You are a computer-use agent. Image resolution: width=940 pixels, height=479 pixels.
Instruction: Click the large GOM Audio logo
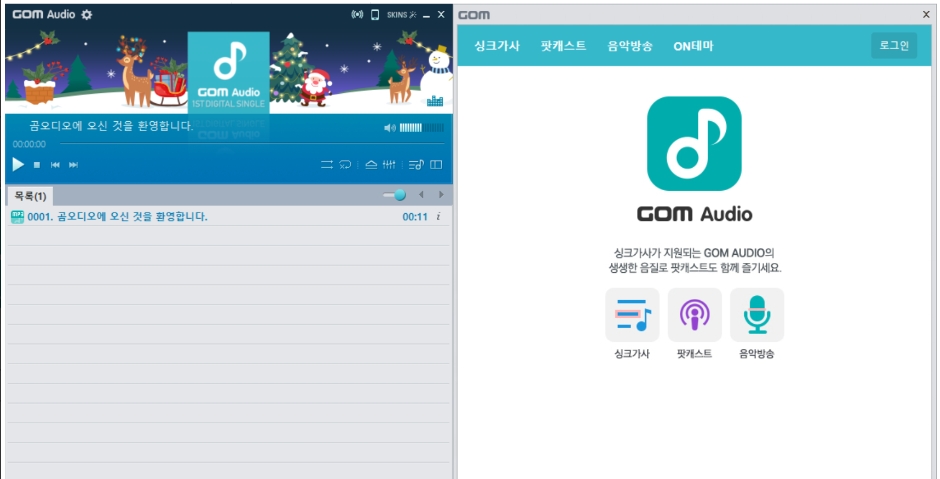tap(694, 144)
